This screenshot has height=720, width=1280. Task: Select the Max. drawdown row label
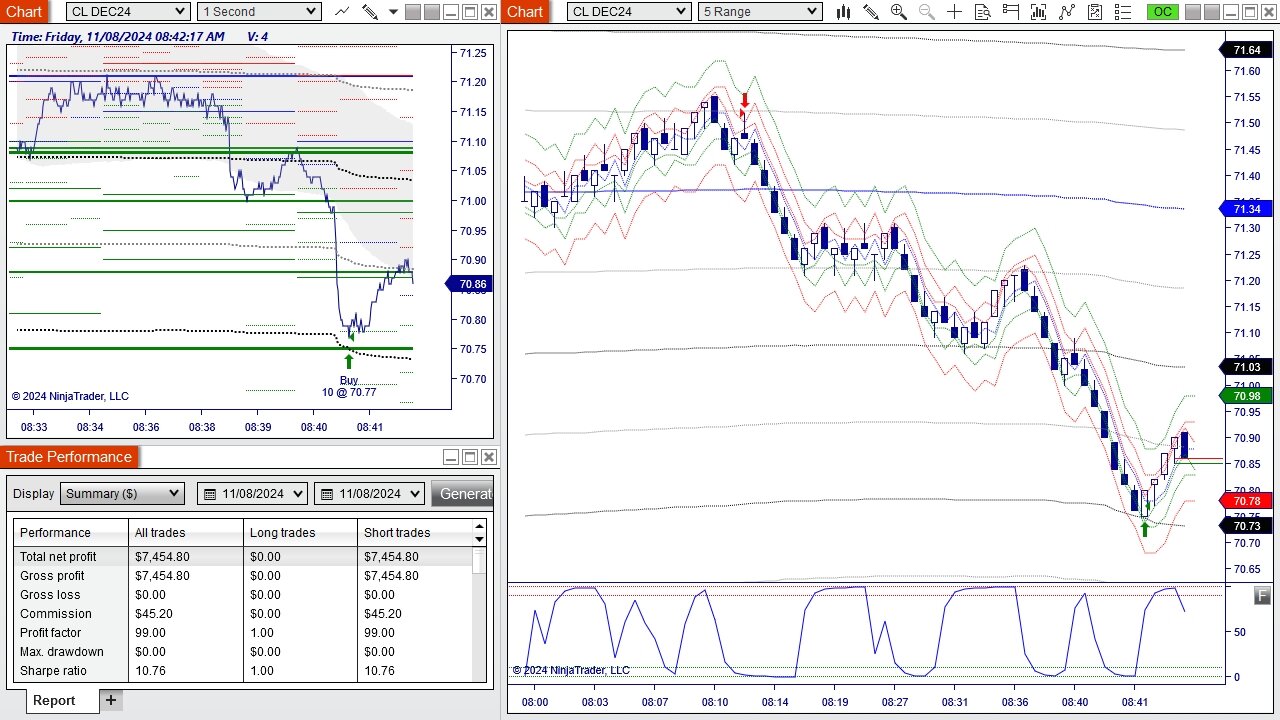[61, 651]
